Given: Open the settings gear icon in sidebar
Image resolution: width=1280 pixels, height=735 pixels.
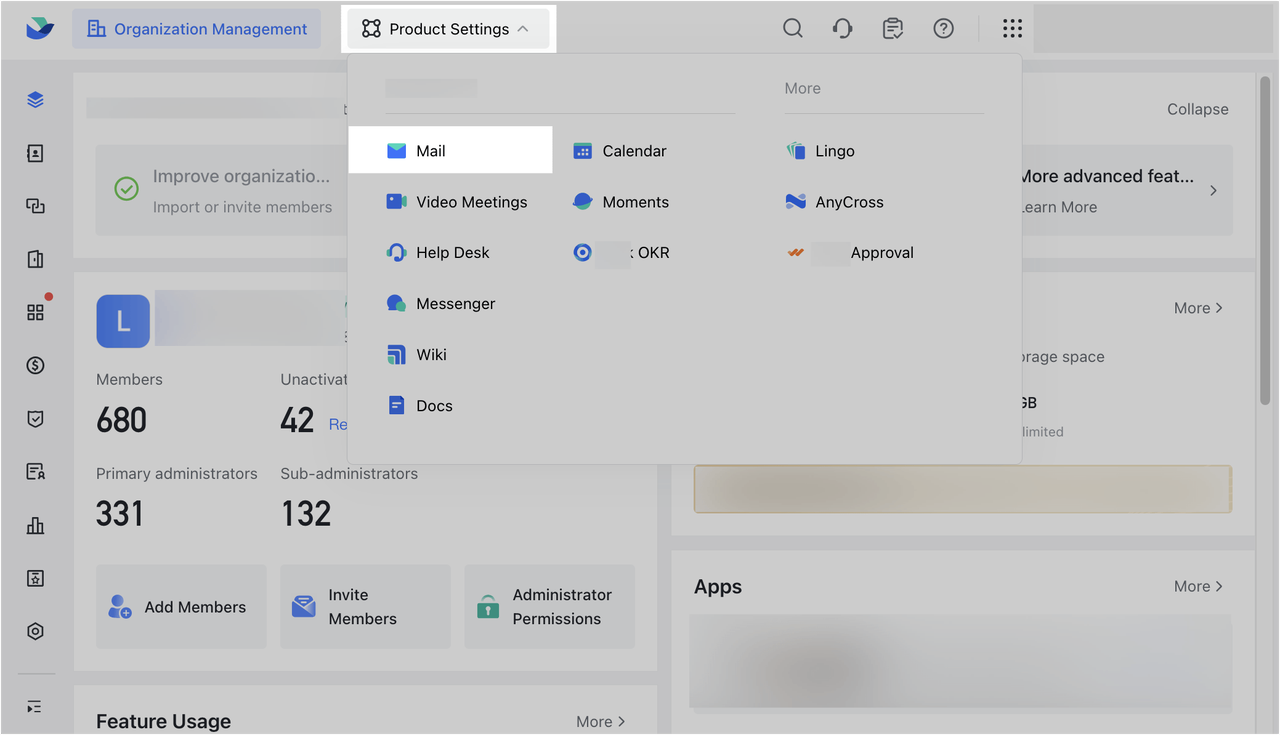Looking at the screenshot, I should [x=35, y=630].
